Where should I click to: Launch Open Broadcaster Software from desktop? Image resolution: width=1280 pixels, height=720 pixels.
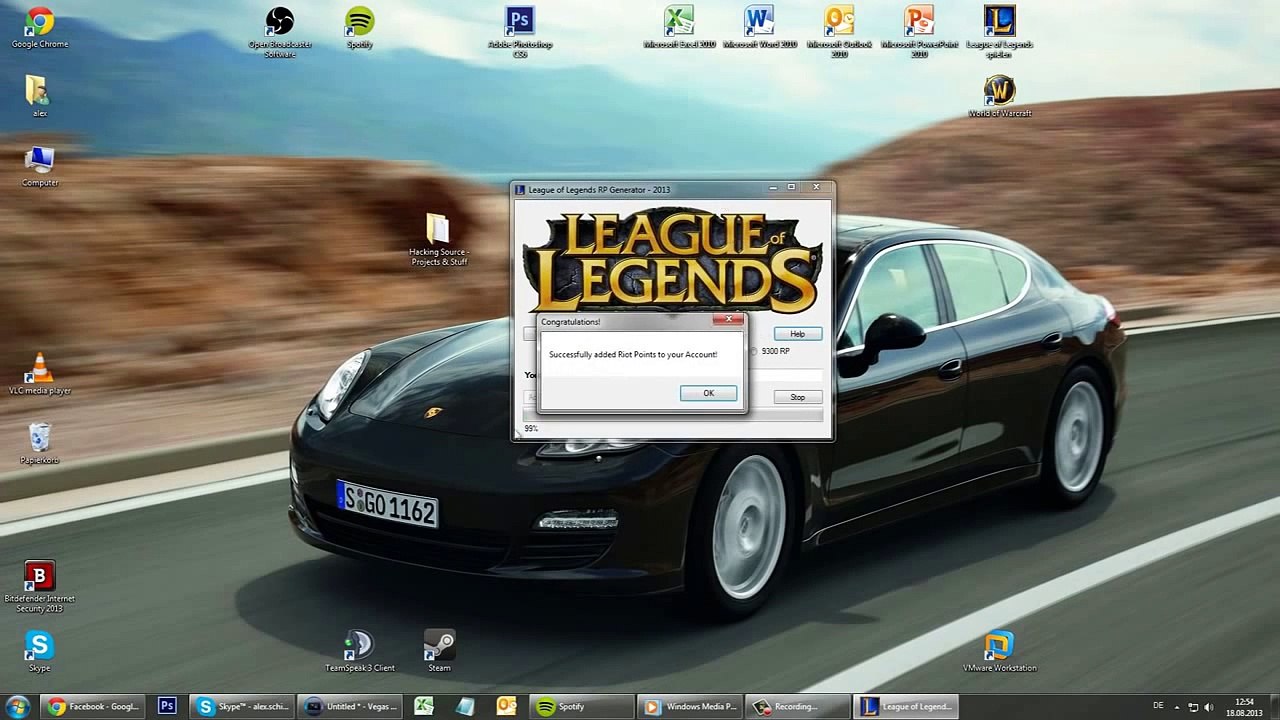pyautogui.click(x=280, y=32)
